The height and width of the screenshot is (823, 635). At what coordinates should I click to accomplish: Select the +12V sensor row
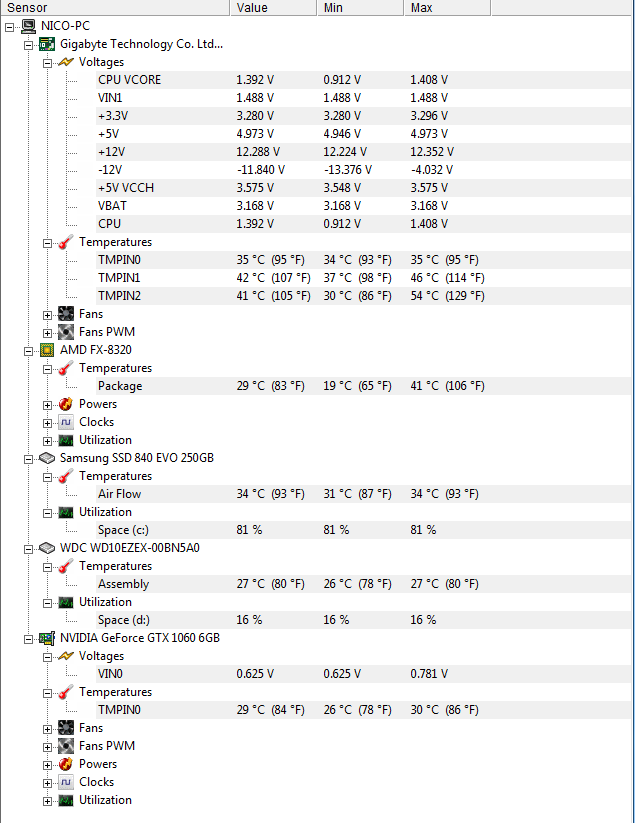coord(363,152)
